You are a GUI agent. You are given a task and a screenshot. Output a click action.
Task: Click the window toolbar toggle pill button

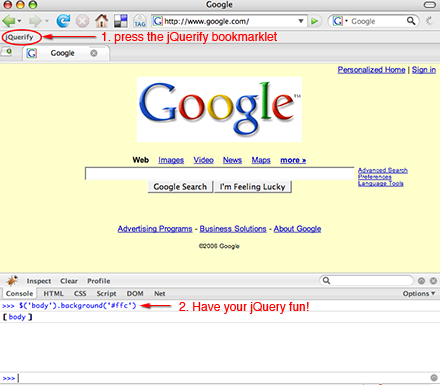[429, 5]
